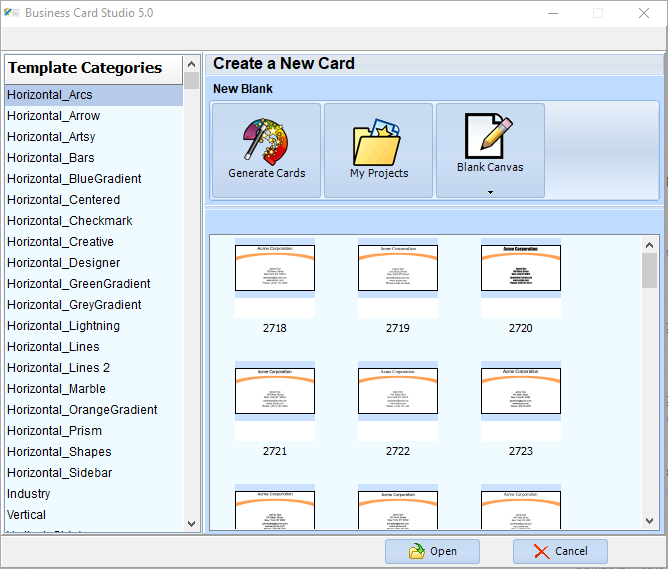Image resolution: width=668 pixels, height=569 pixels.
Task: Select the Horizontal_Artsy category
Action: coord(94,137)
